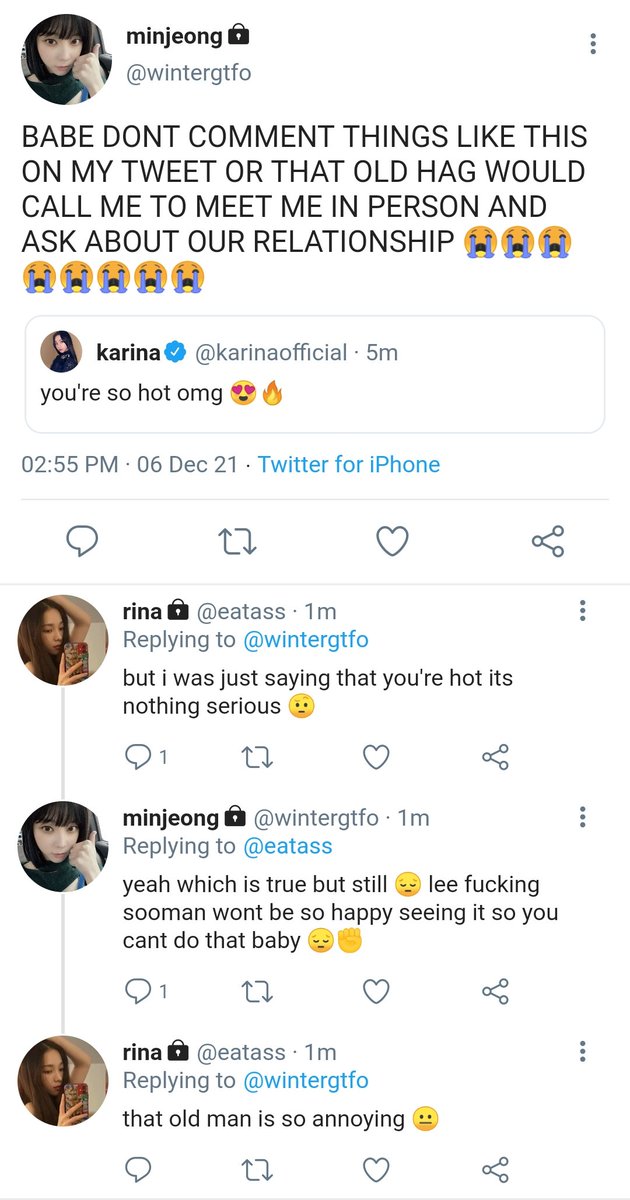Share rina's 'nothing serious' reply

point(494,758)
